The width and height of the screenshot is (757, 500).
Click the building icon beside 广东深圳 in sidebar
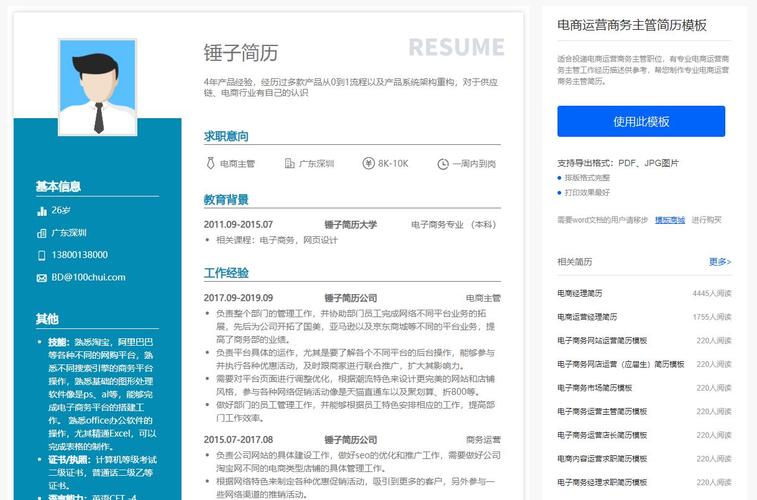click(x=42, y=233)
